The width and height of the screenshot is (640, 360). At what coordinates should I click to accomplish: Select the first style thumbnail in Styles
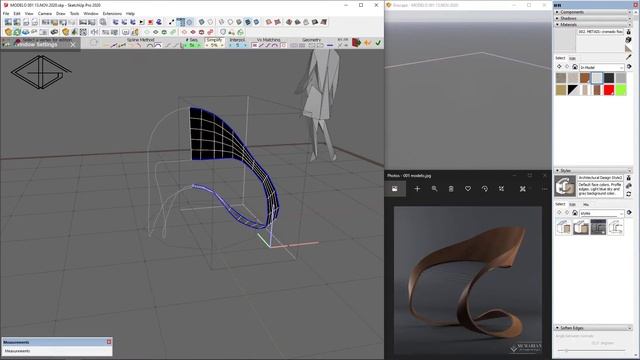coord(564,227)
